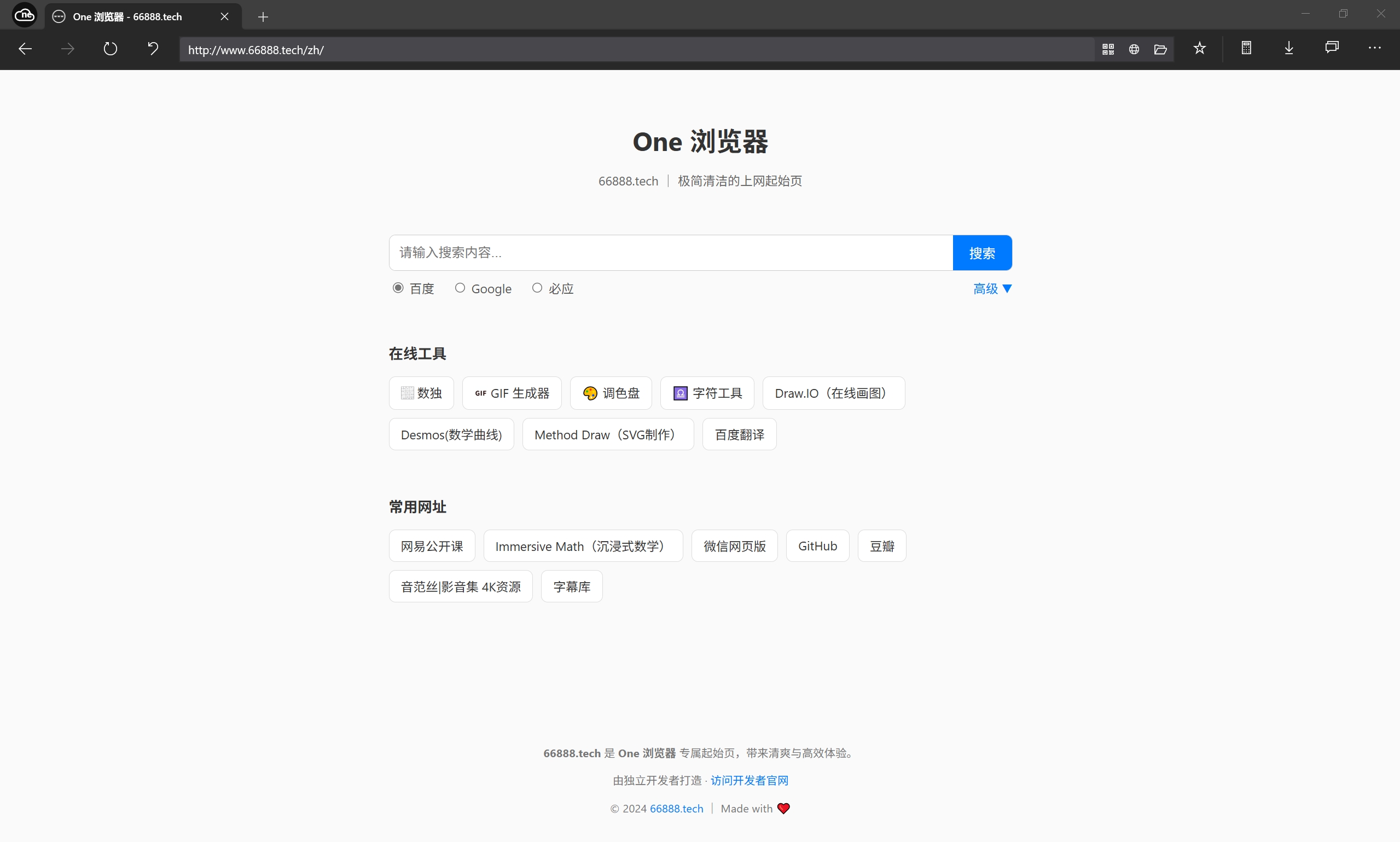Bookmark this page with star icon
This screenshot has width=1400, height=842.
point(1199,48)
